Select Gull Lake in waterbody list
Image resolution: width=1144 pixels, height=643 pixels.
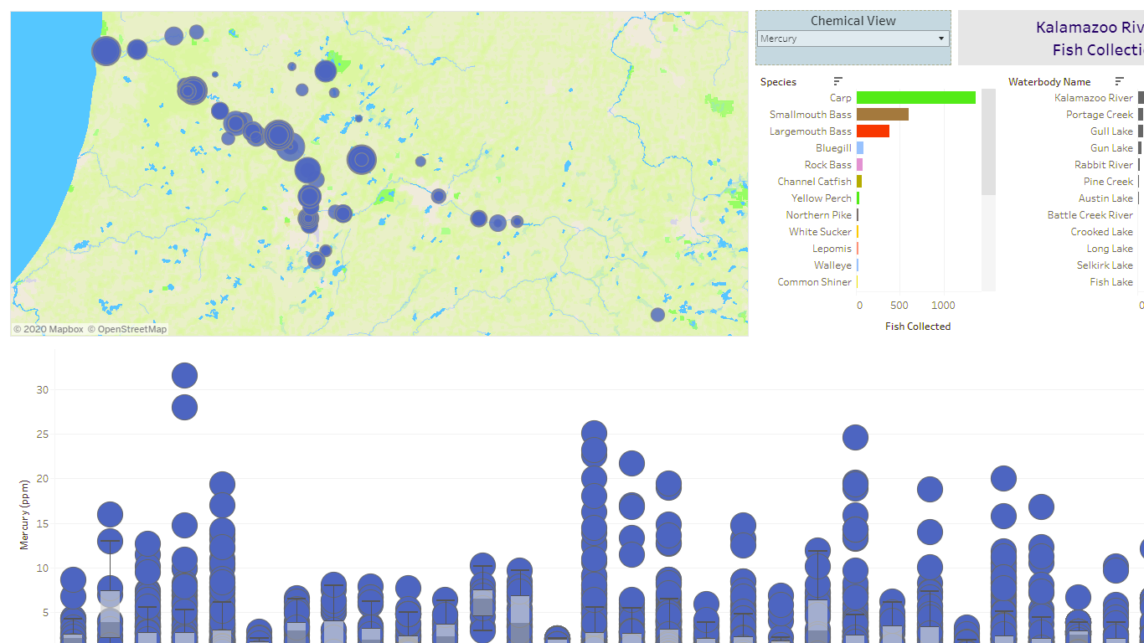[1111, 131]
